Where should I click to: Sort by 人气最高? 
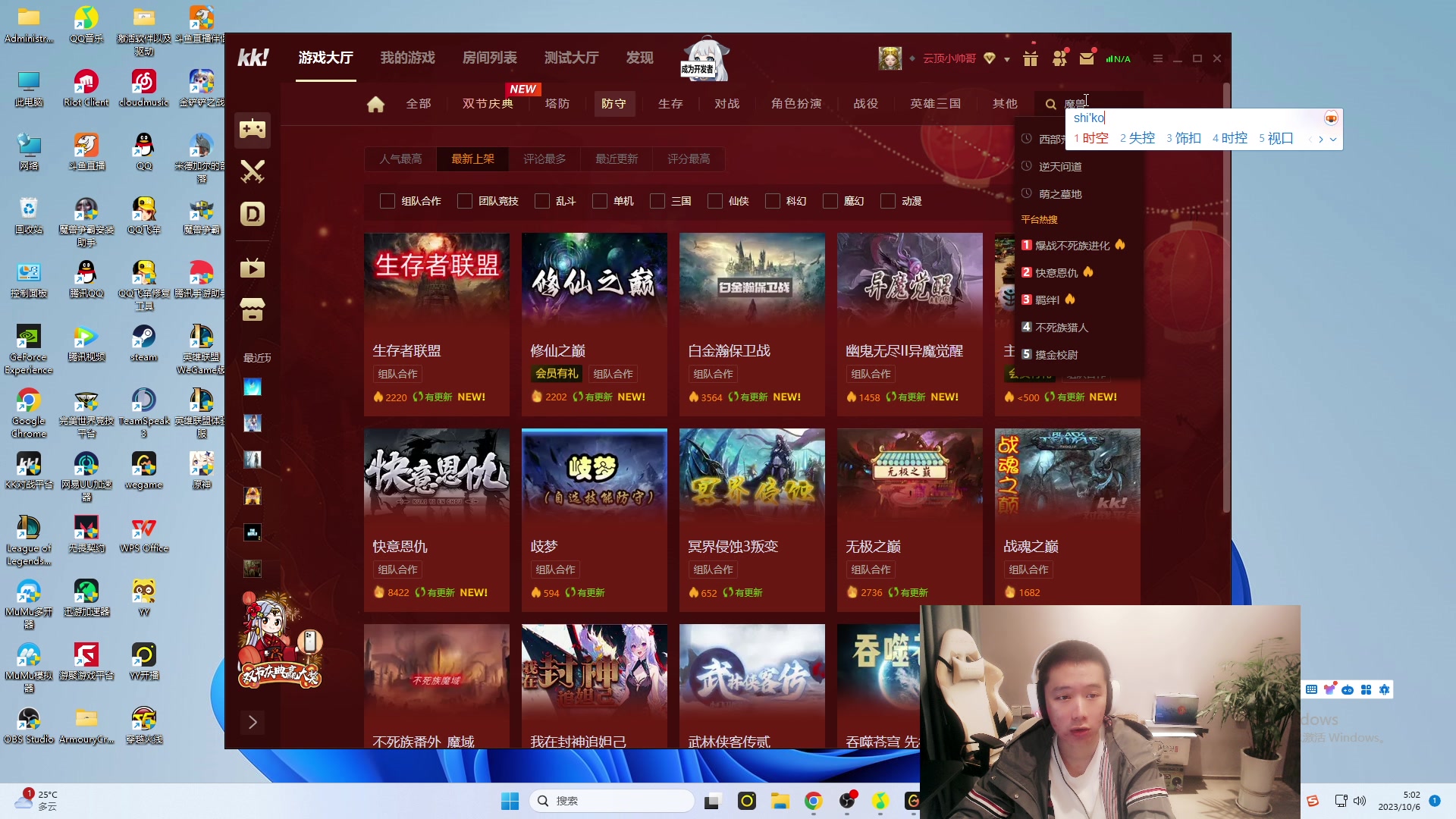tap(401, 159)
